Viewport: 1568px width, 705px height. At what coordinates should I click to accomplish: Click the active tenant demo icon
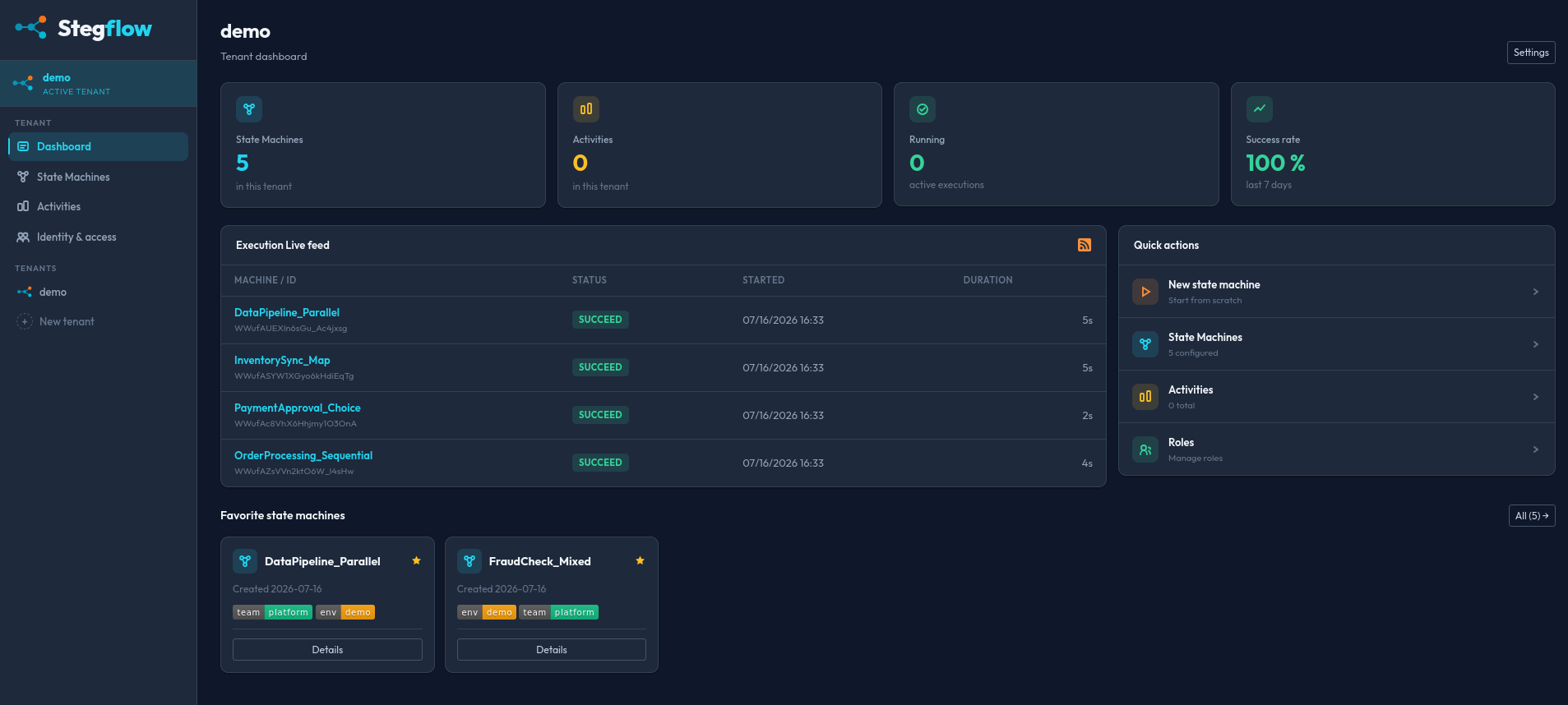point(23,83)
